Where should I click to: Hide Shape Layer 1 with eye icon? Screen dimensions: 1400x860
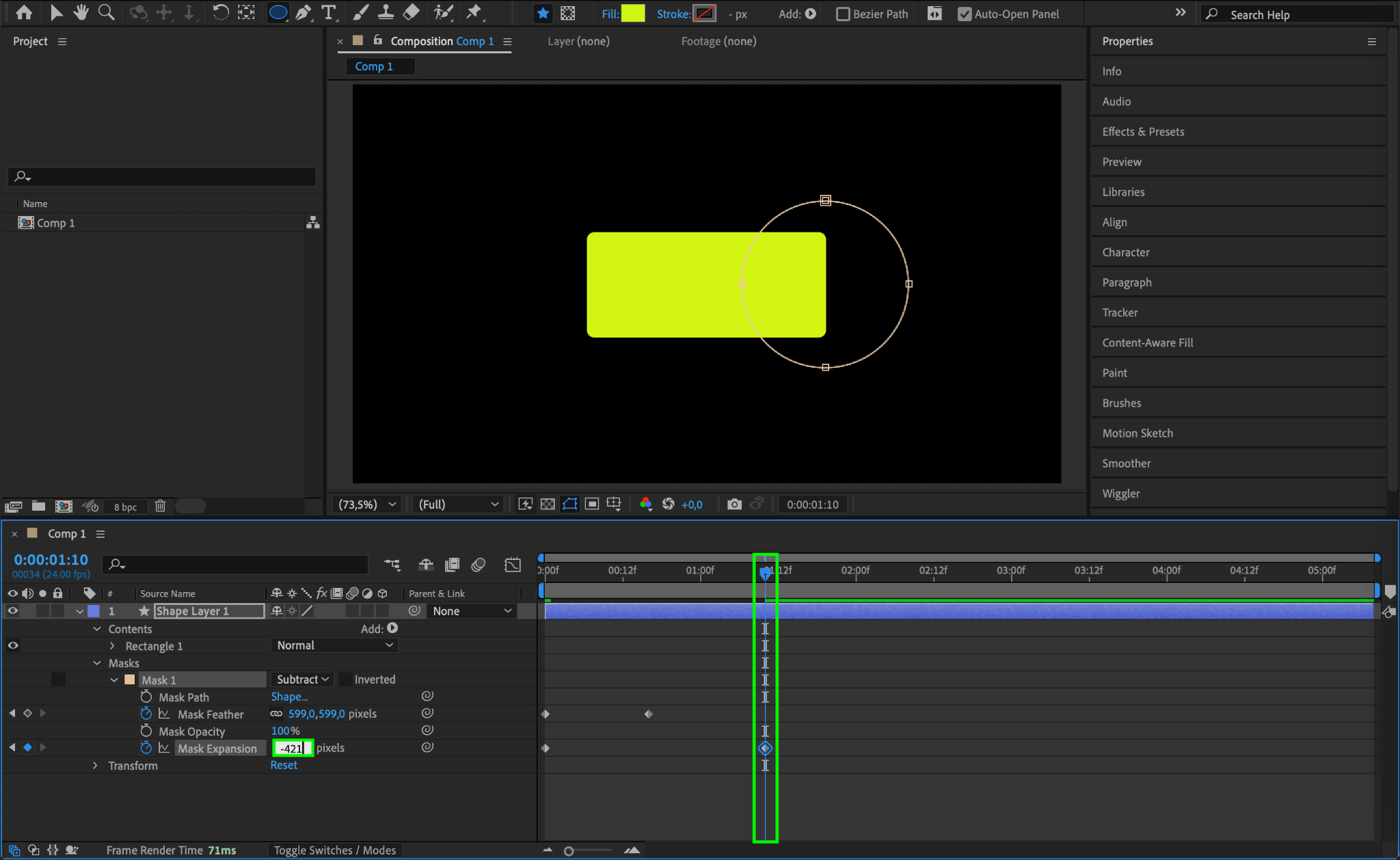[12, 611]
